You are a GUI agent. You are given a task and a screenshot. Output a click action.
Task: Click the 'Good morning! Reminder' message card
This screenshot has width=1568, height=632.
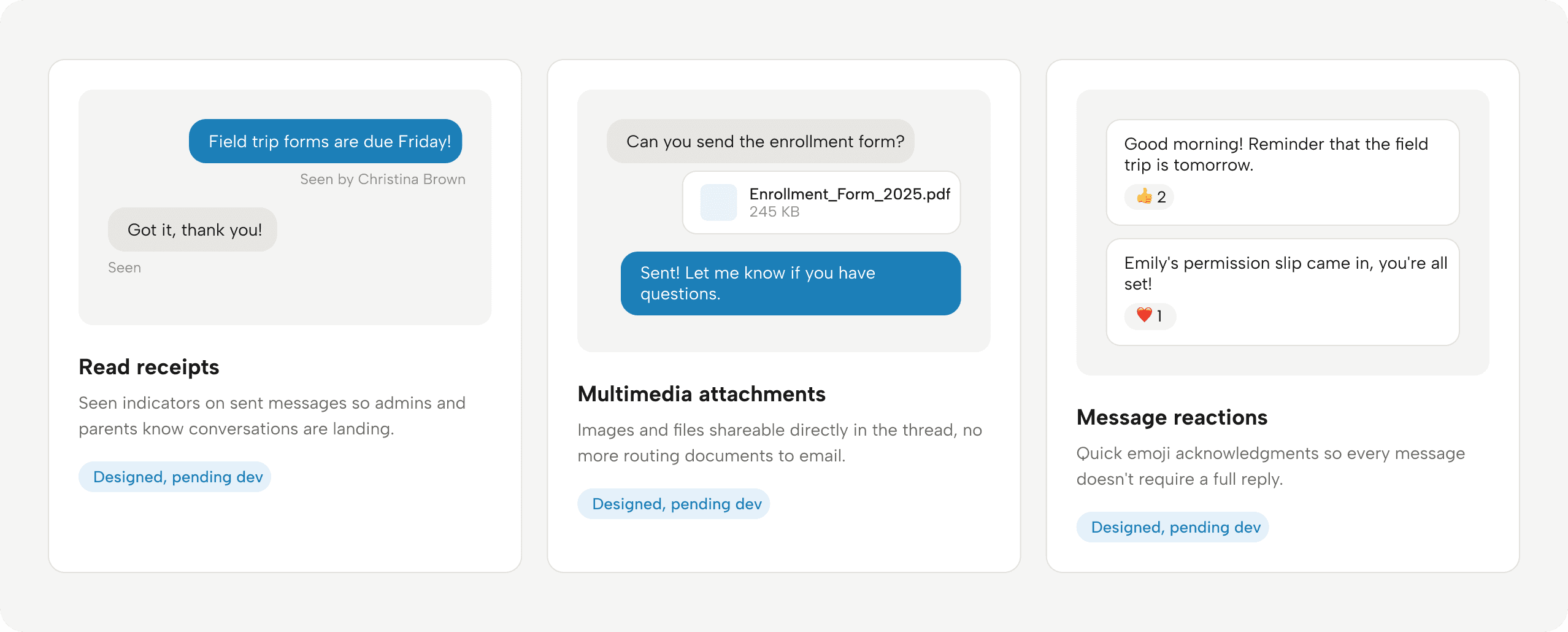1283,172
